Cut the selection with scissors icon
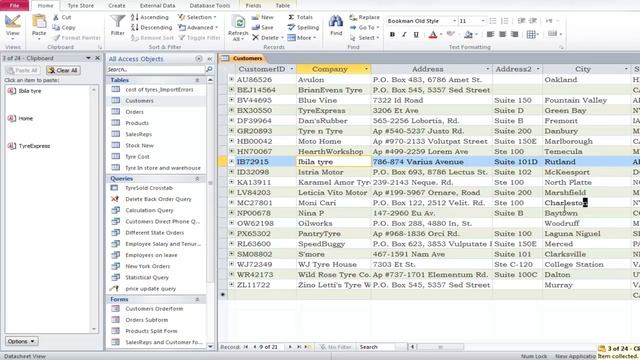This screenshot has width=640, height=360. click(62, 17)
